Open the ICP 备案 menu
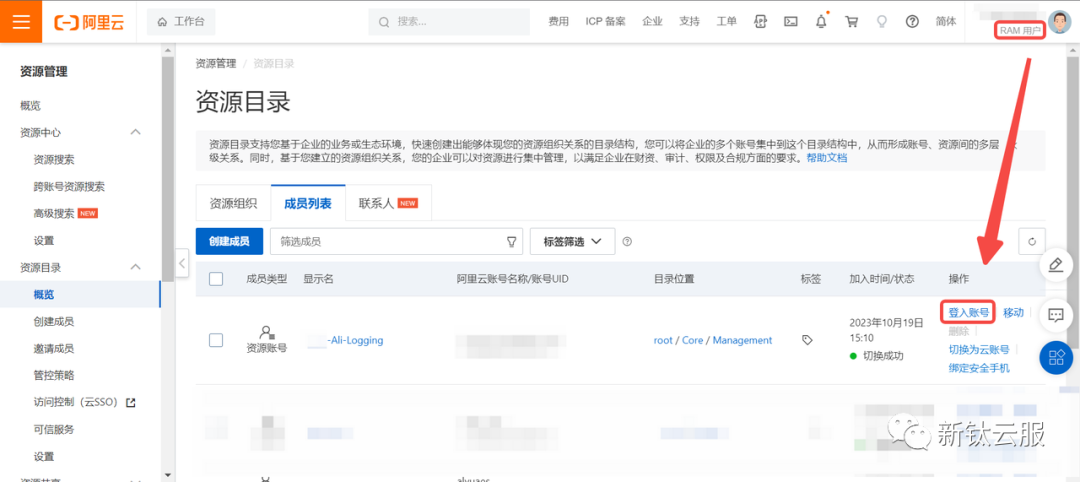 tap(605, 21)
